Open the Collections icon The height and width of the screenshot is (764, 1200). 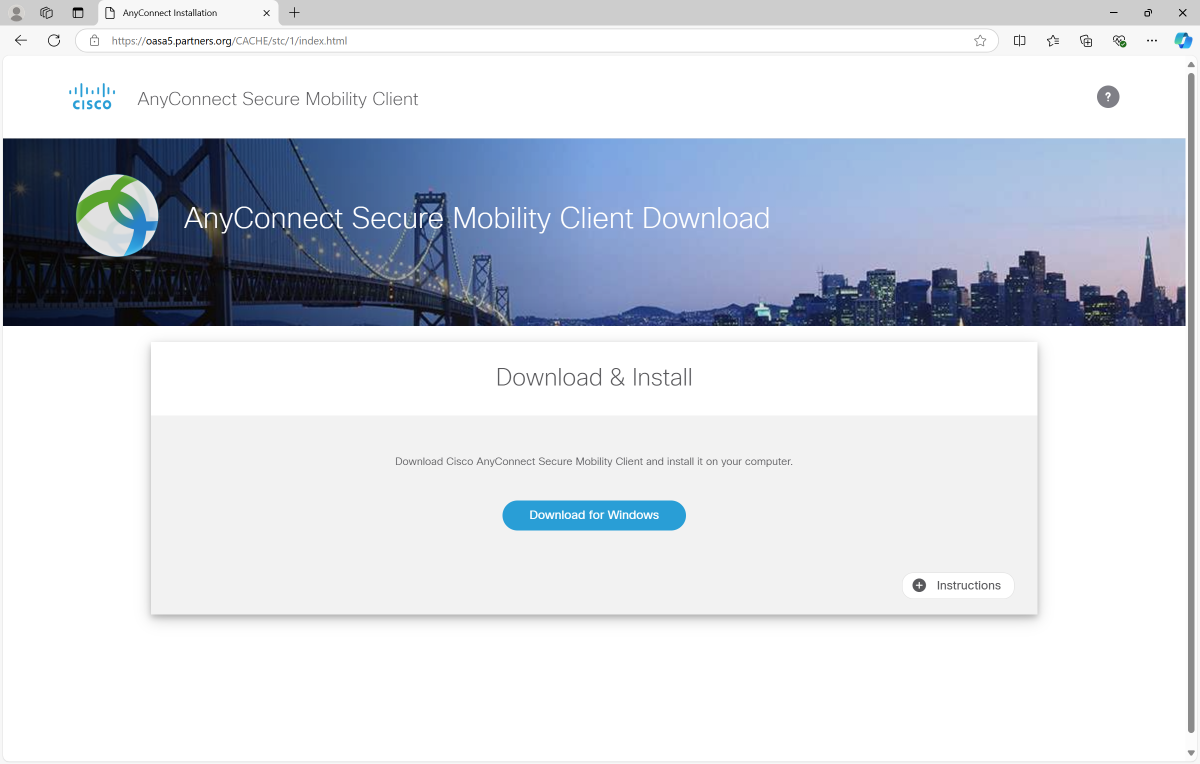click(1086, 41)
